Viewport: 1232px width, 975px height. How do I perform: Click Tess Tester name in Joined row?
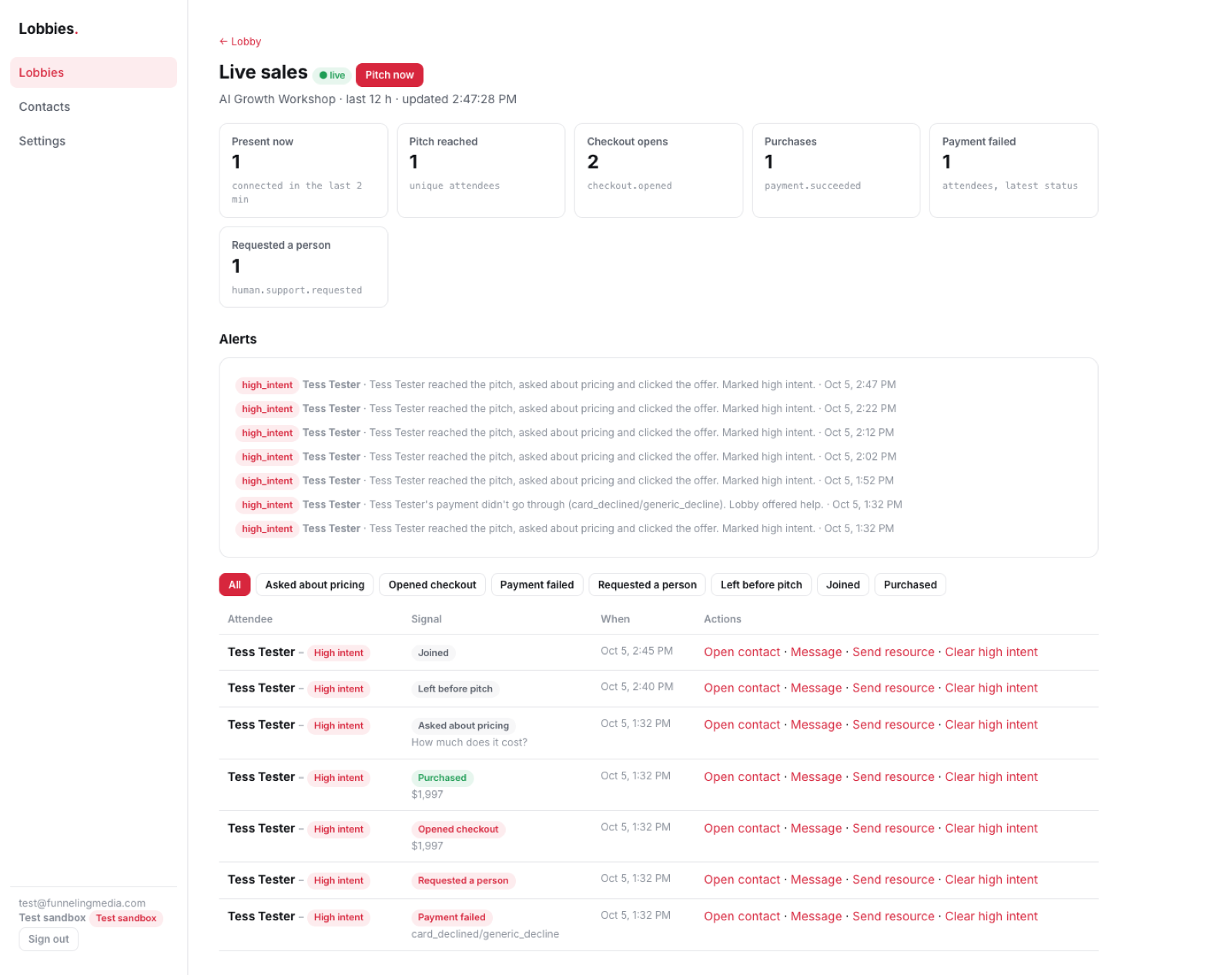click(x=261, y=652)
